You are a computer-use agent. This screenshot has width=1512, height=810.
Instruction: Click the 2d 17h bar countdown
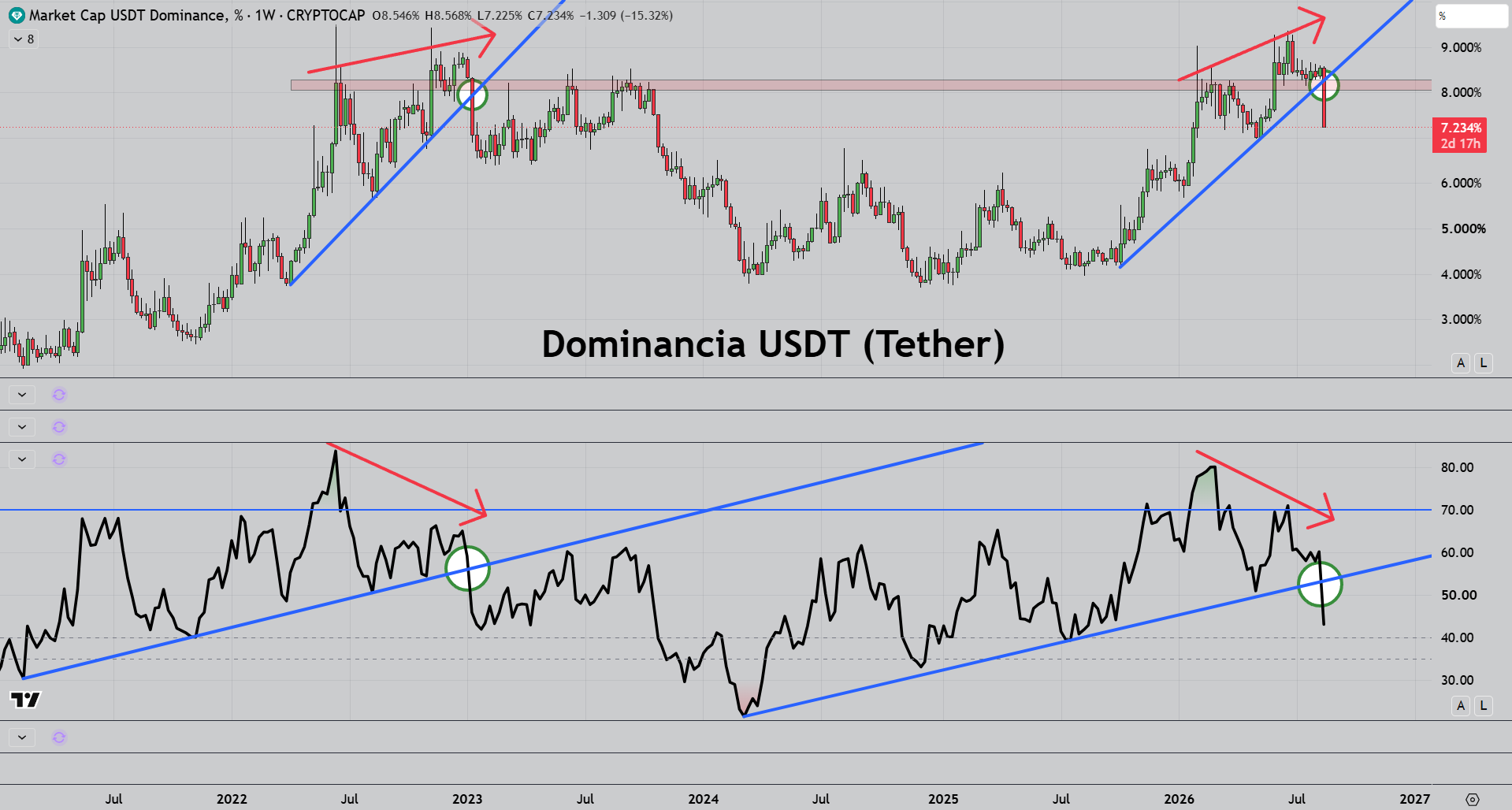[1461, 143]
